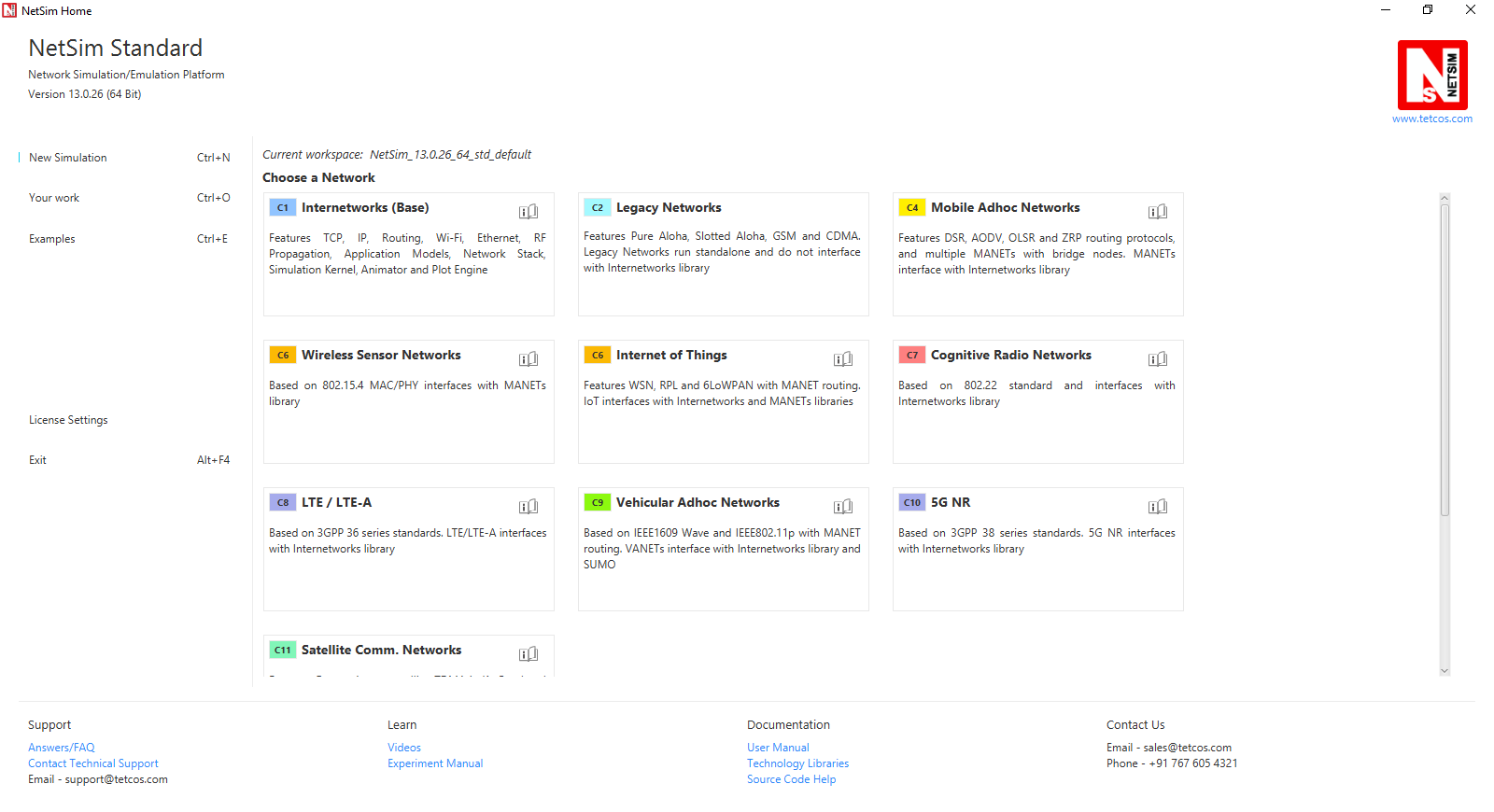Screen dimensions: 1494x812
Task: Click the Alt+F4 shortcut label
Action: click(213, 460)
